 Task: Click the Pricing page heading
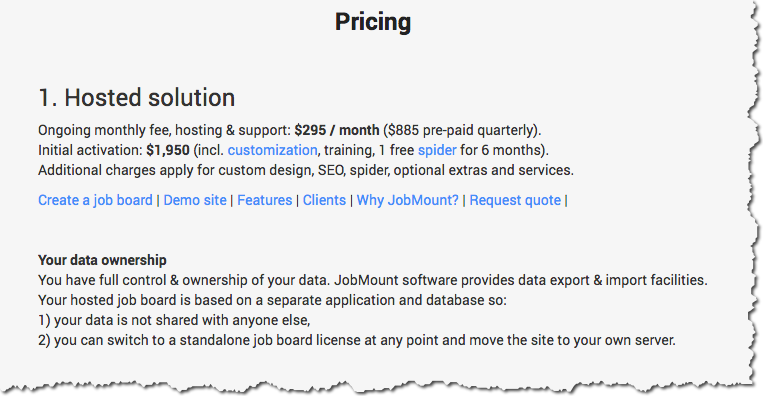373,22
